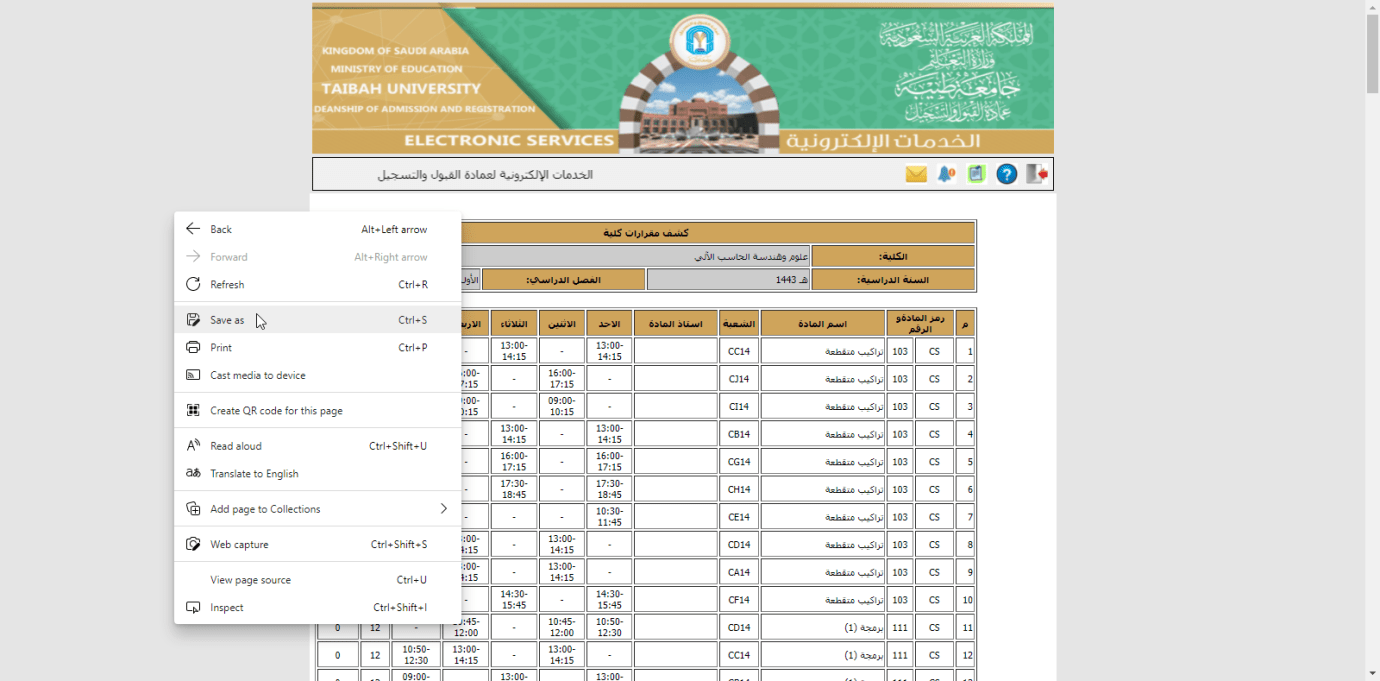Click the Translate language icon

click(193, 473)
